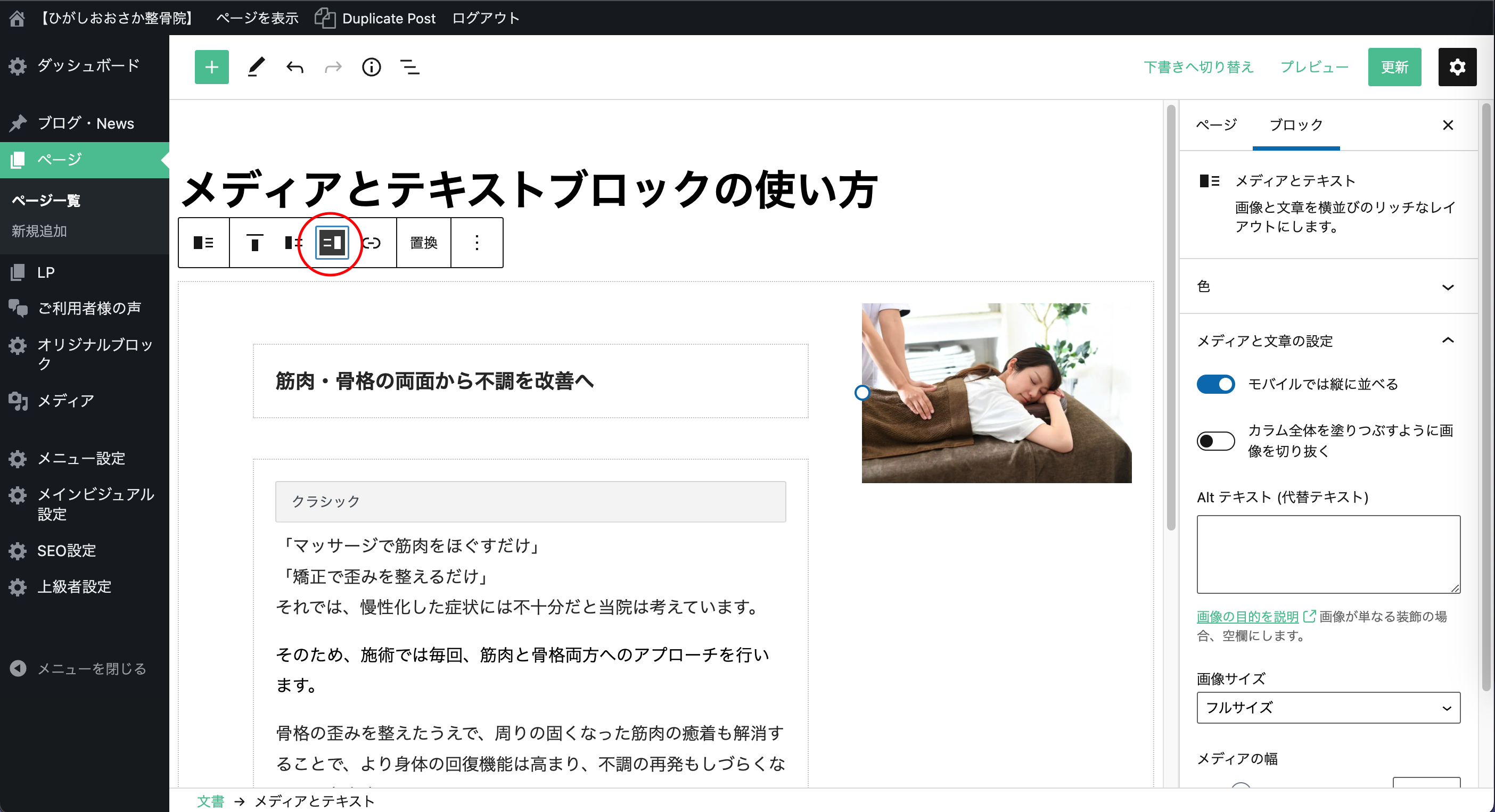Screen dimensions: 1495x812
Task: Click the green add block plus button
Action: click(x=211, y=67)
